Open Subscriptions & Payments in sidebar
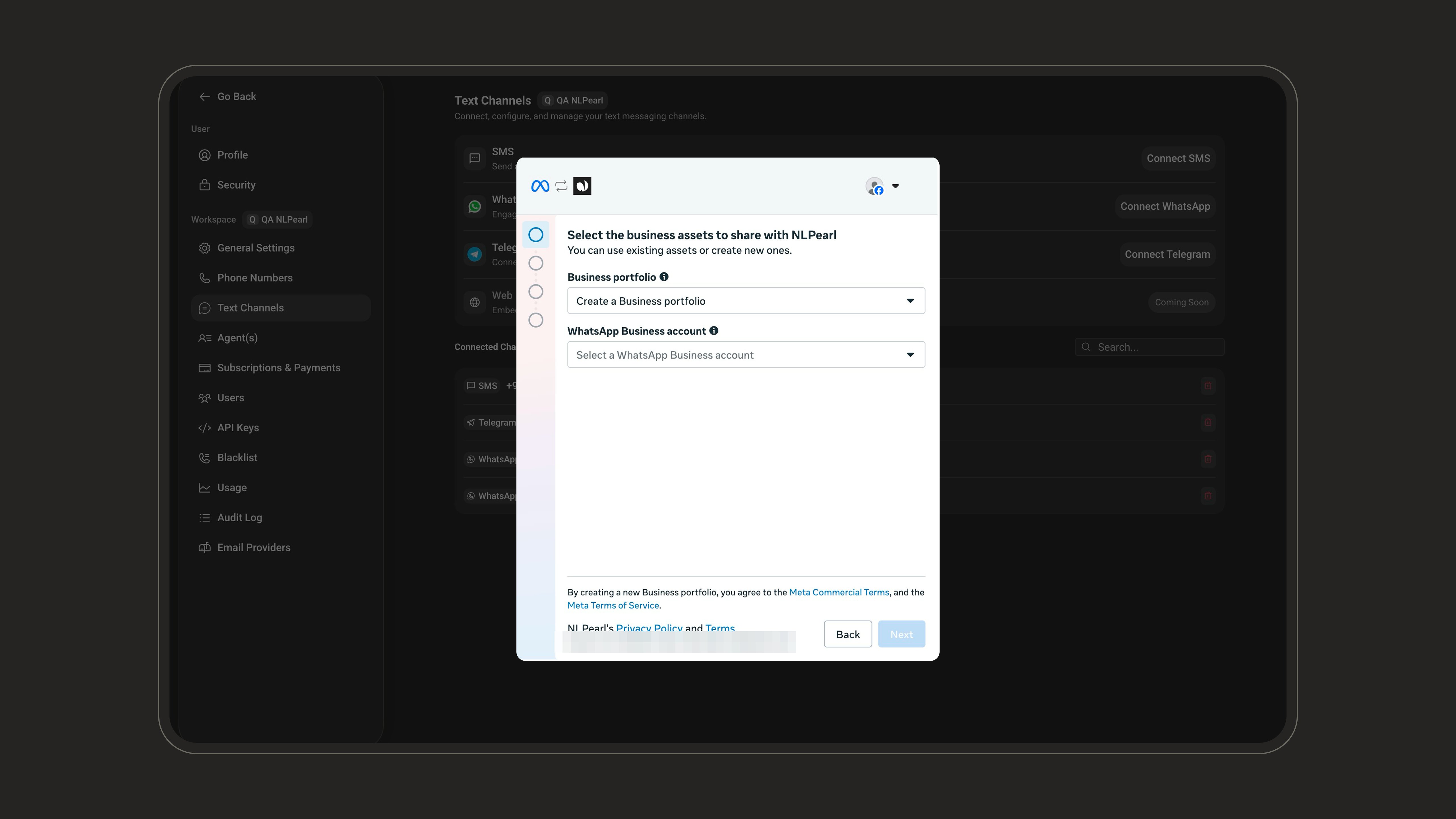This screenshot has width=1456, height=819. tap(281, 367)
